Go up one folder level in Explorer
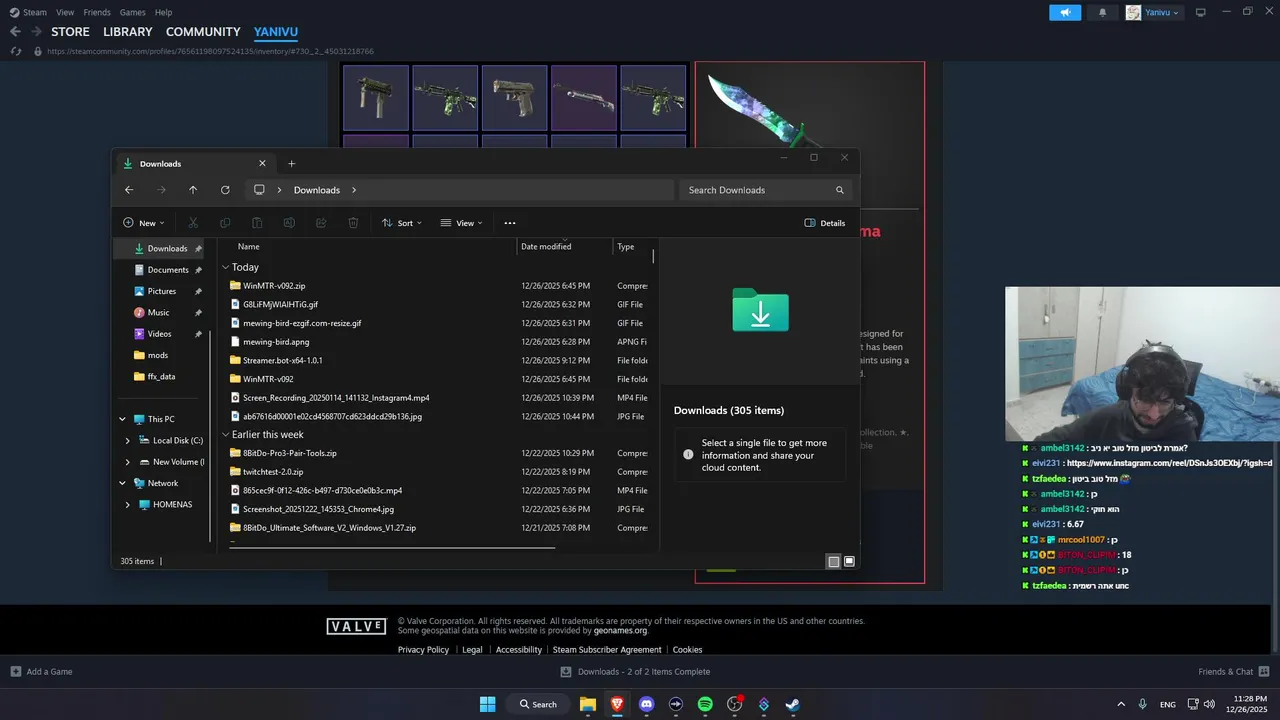 [193, 190]
